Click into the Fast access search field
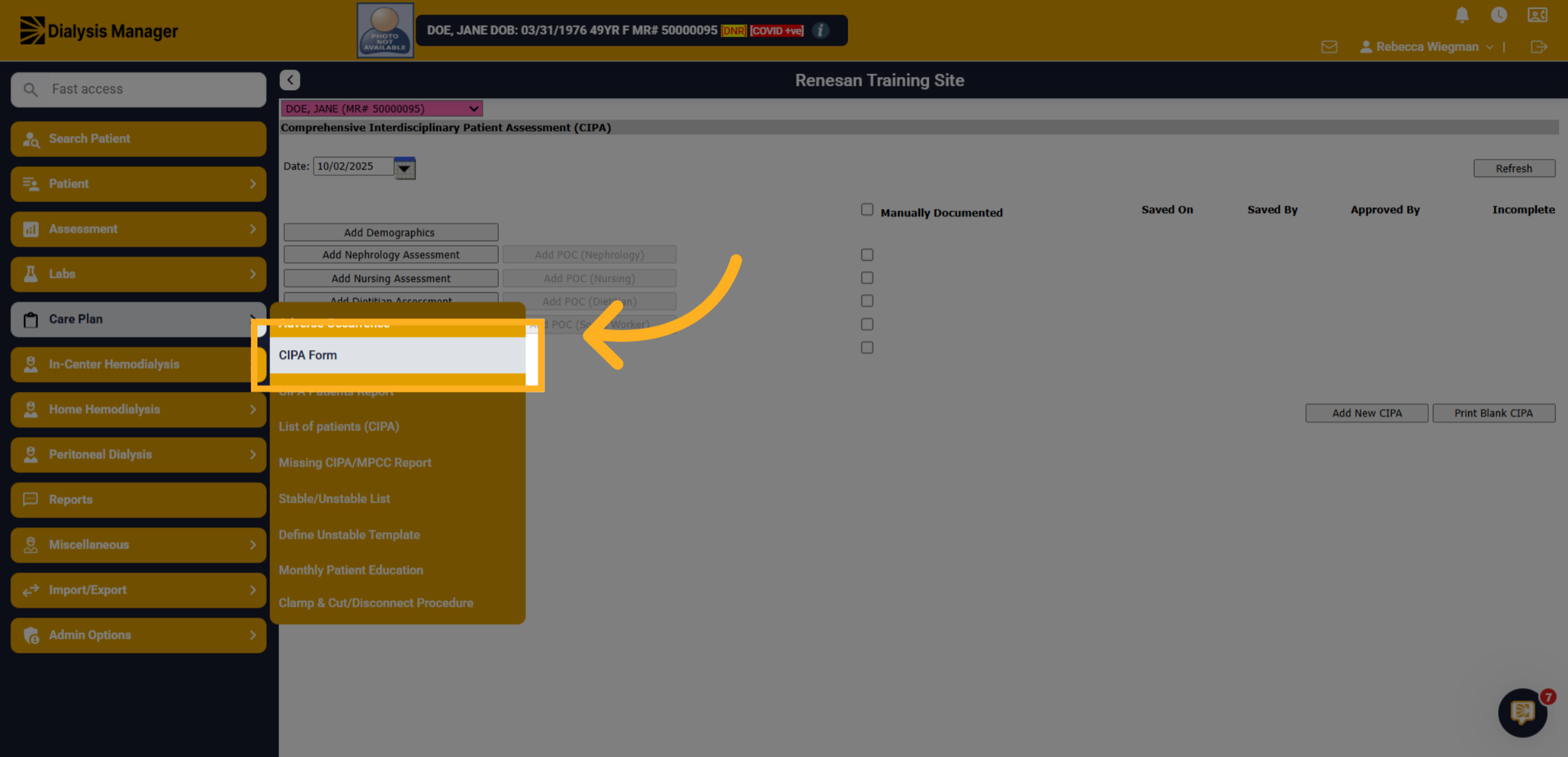Image resolution: width=1568 pixels, height=757 pixels. pos(139,89)
